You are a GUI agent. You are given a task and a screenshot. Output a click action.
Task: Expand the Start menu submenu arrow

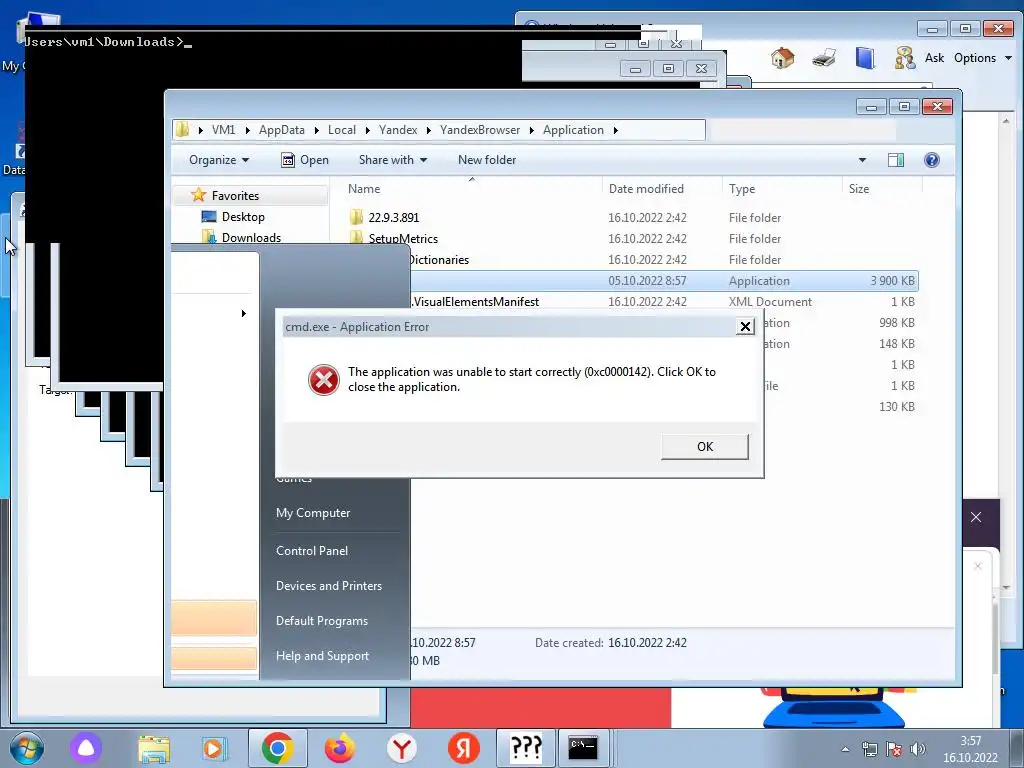click(x=244, y=313)
